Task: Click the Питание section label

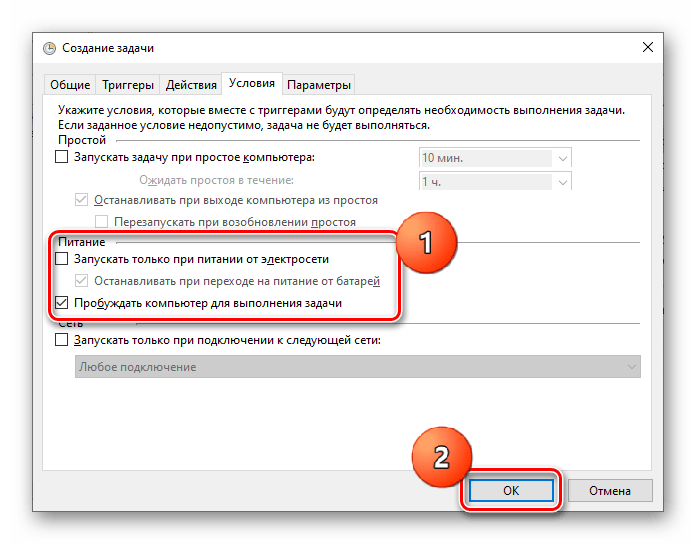Action: click(x=82, y=242)
